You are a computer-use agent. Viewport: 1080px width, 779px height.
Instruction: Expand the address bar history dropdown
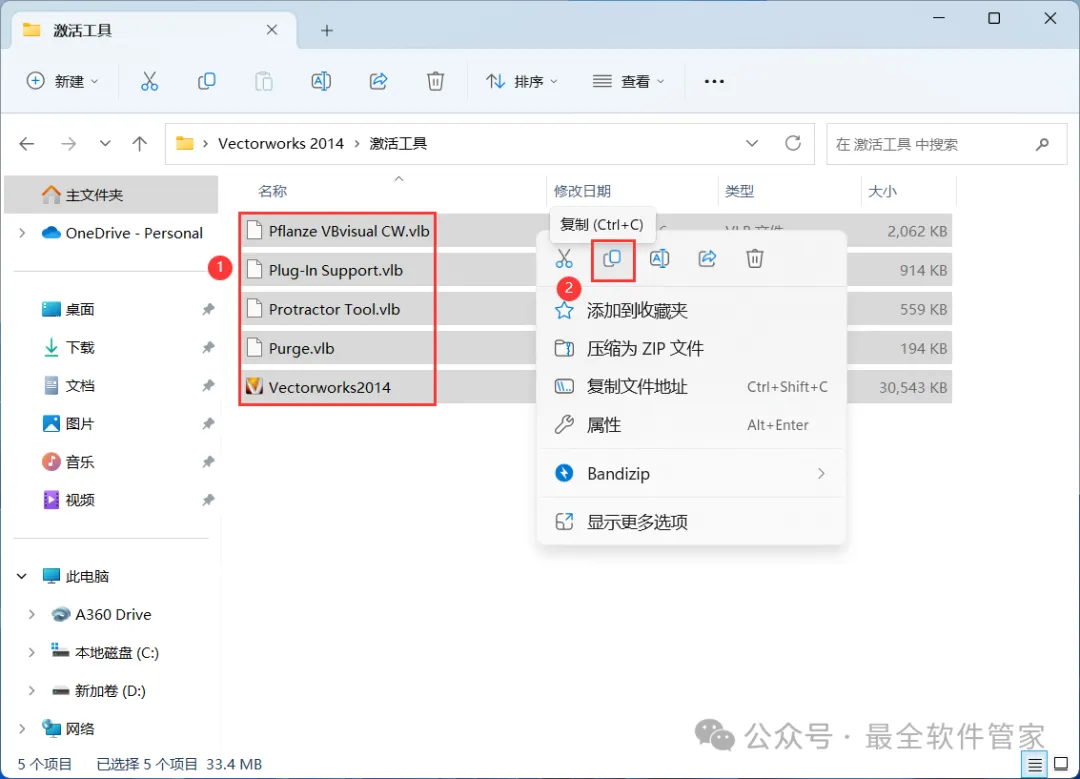point(752,143)
